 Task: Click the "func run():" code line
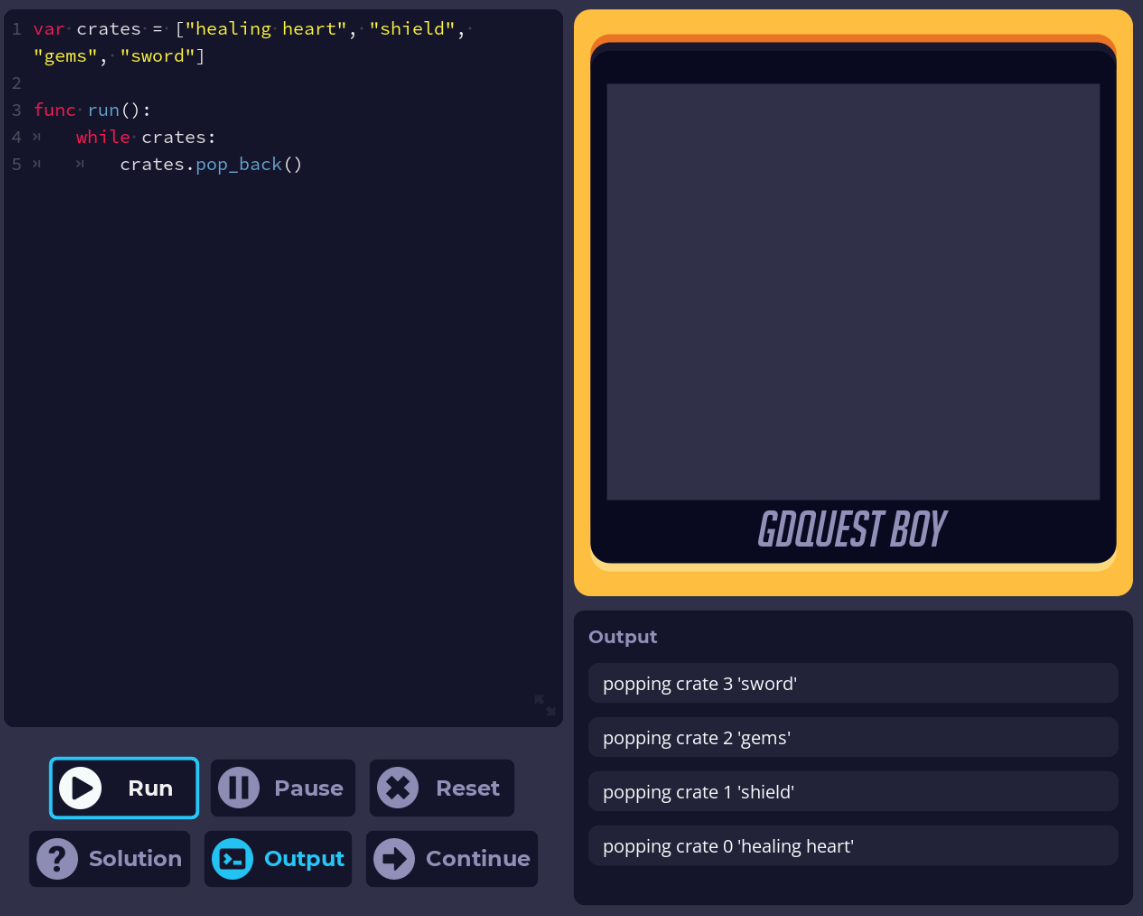click(x=92, y=110)
